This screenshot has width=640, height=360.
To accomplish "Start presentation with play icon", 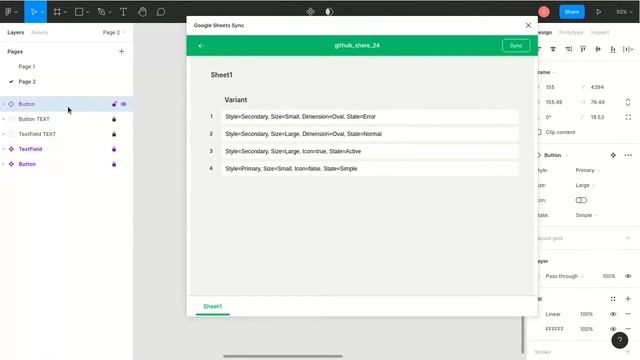I will coord(598,12).
